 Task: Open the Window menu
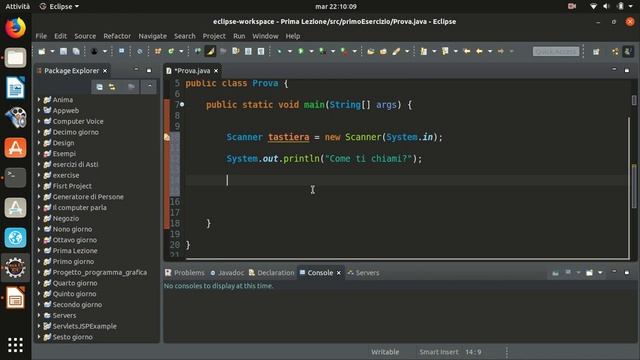265,36
